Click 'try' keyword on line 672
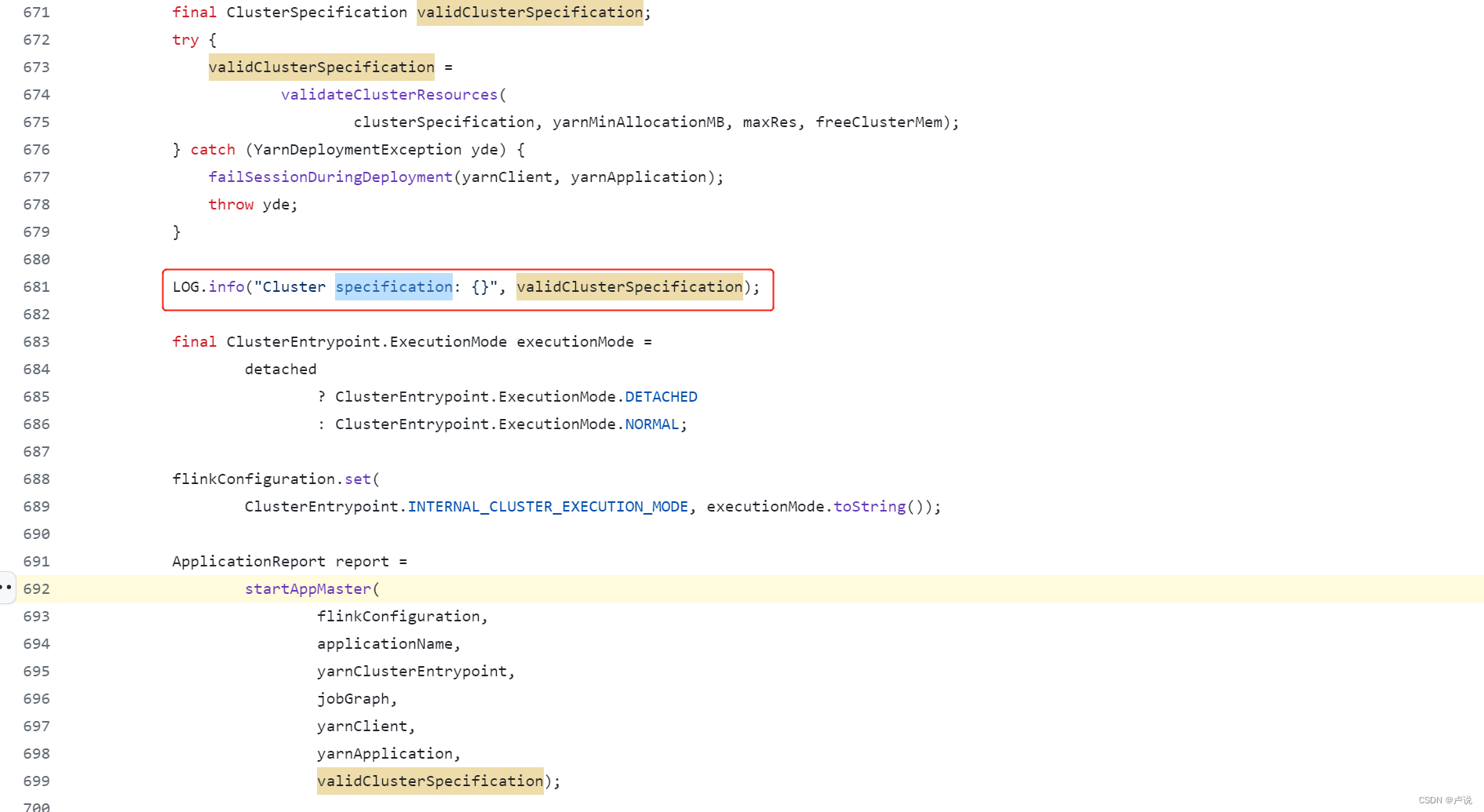The height and width of the screenshot is (812, 1484). [185, 40]
